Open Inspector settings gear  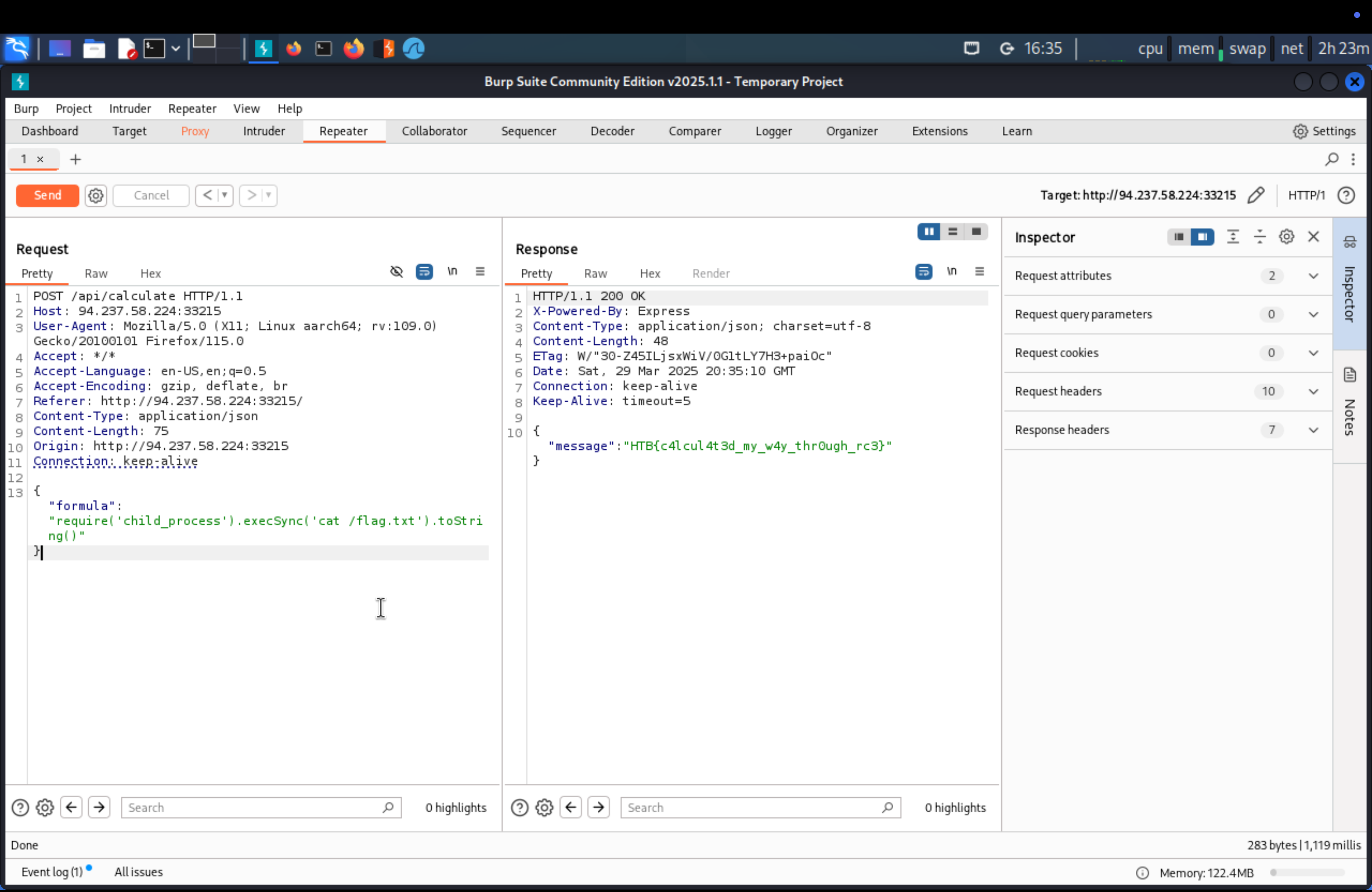click(1286, 237)
